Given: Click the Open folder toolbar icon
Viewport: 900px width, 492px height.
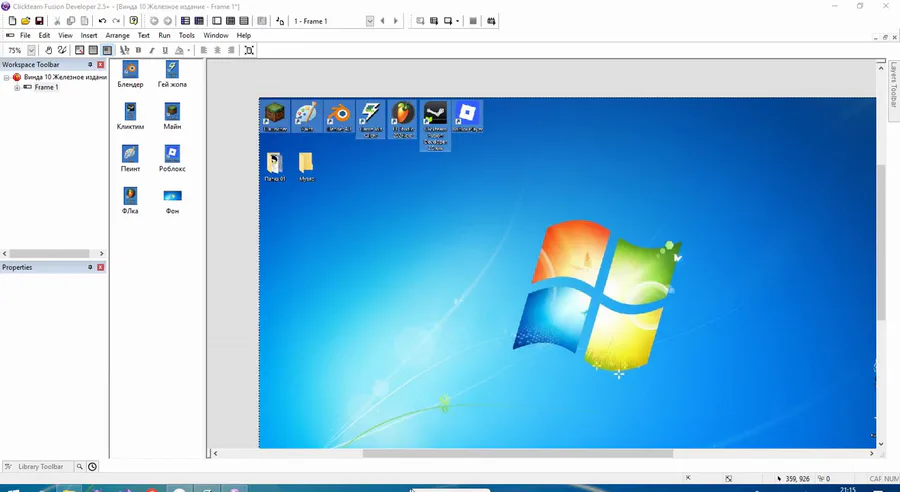Looking at the screenshot, I should (x=25, y=21).
